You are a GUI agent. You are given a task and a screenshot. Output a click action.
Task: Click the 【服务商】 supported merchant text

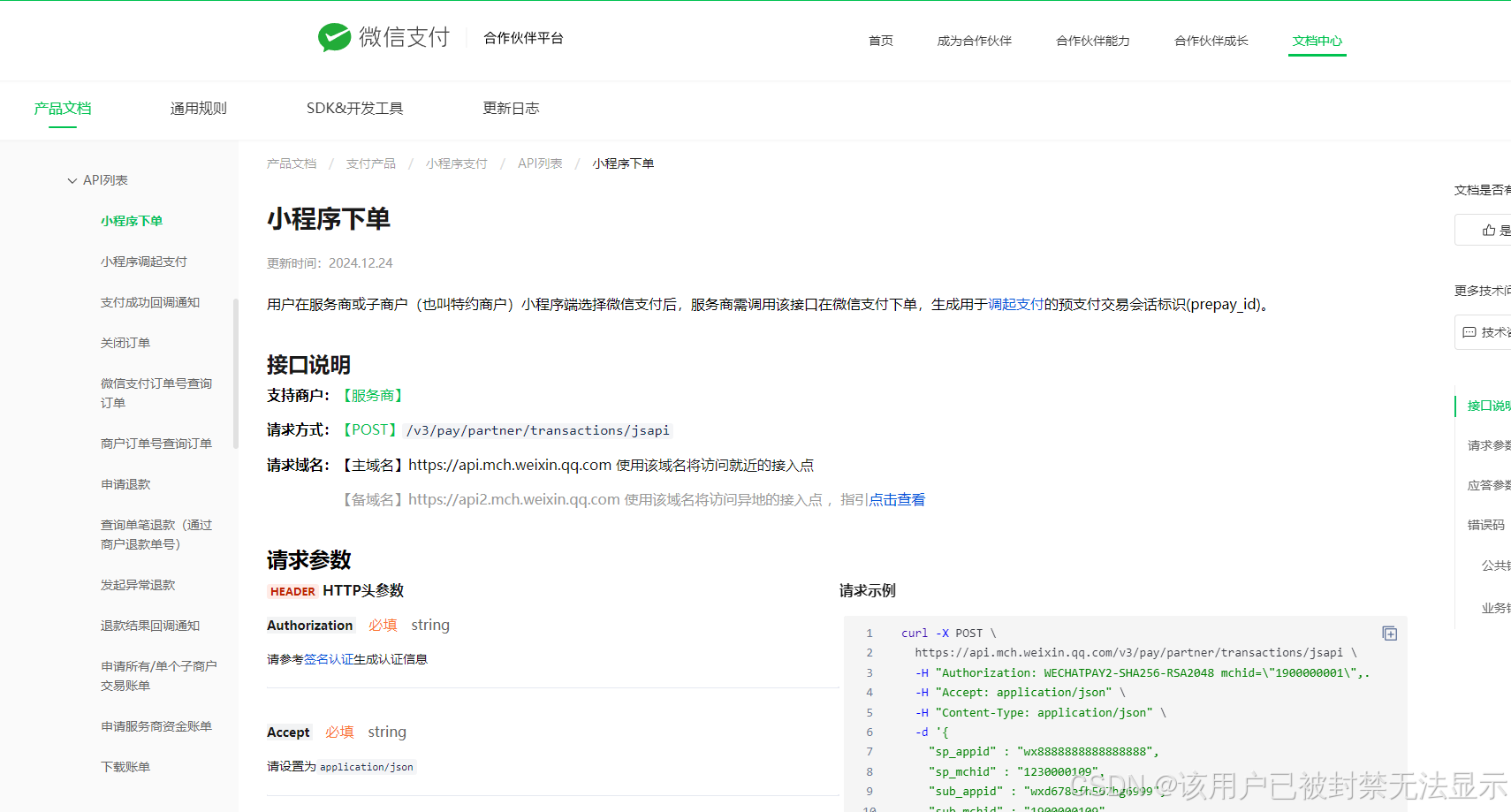pos(373,395)
